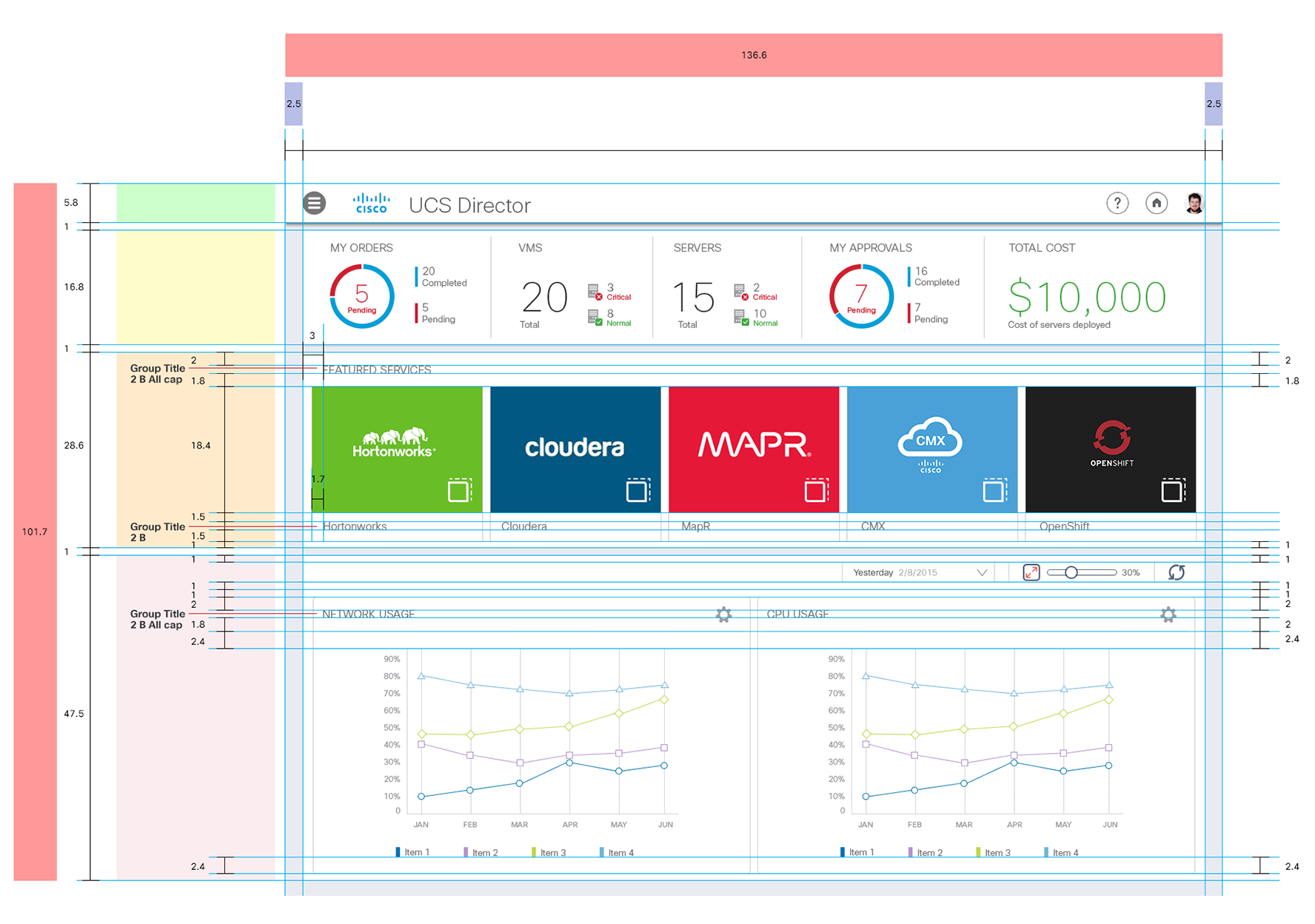Click the Servers normal status icon
The width and height of the screenshot is (1315, 924).
tap(741, 318)
